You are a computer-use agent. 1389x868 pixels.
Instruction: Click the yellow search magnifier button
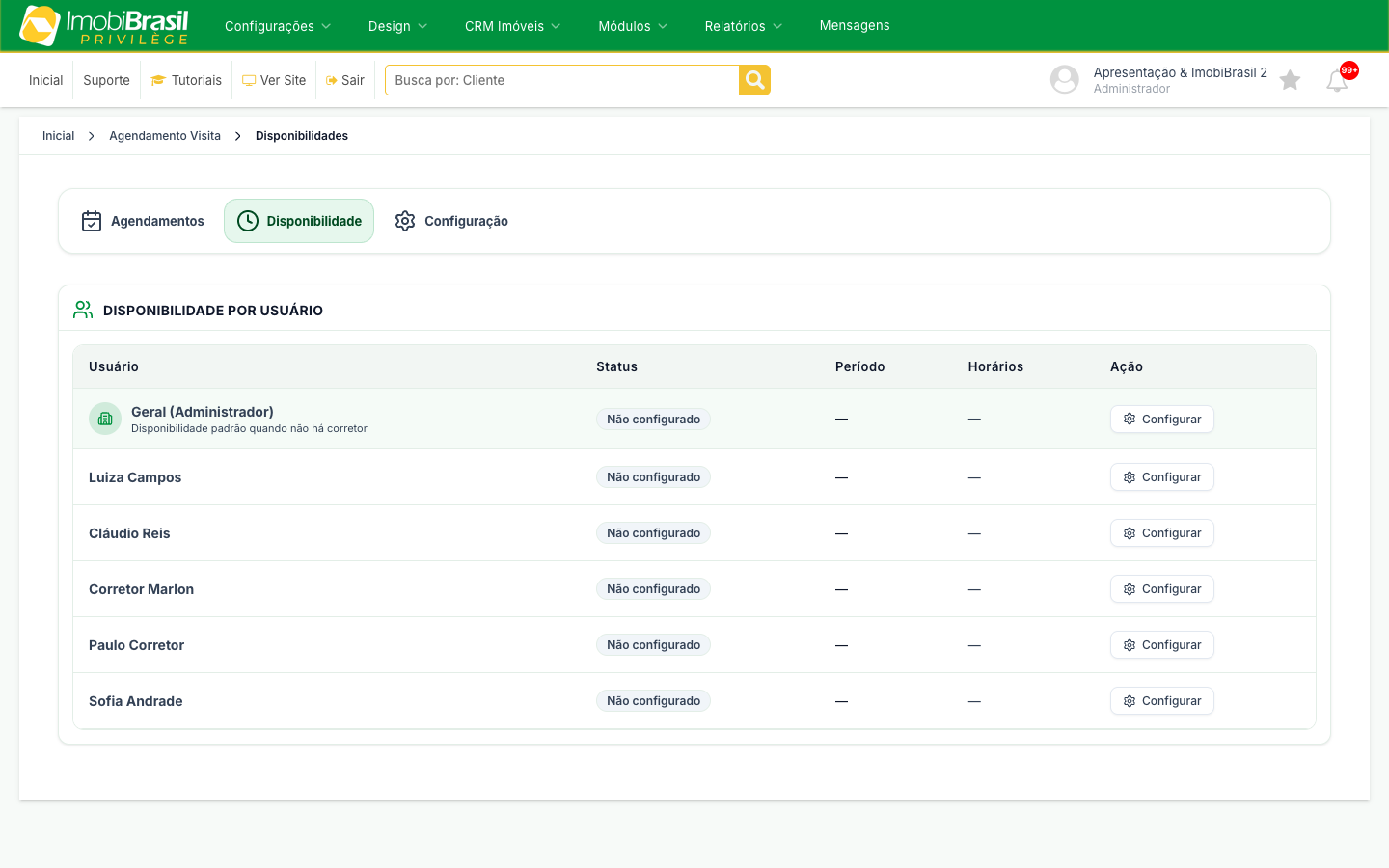click(754, 80)
